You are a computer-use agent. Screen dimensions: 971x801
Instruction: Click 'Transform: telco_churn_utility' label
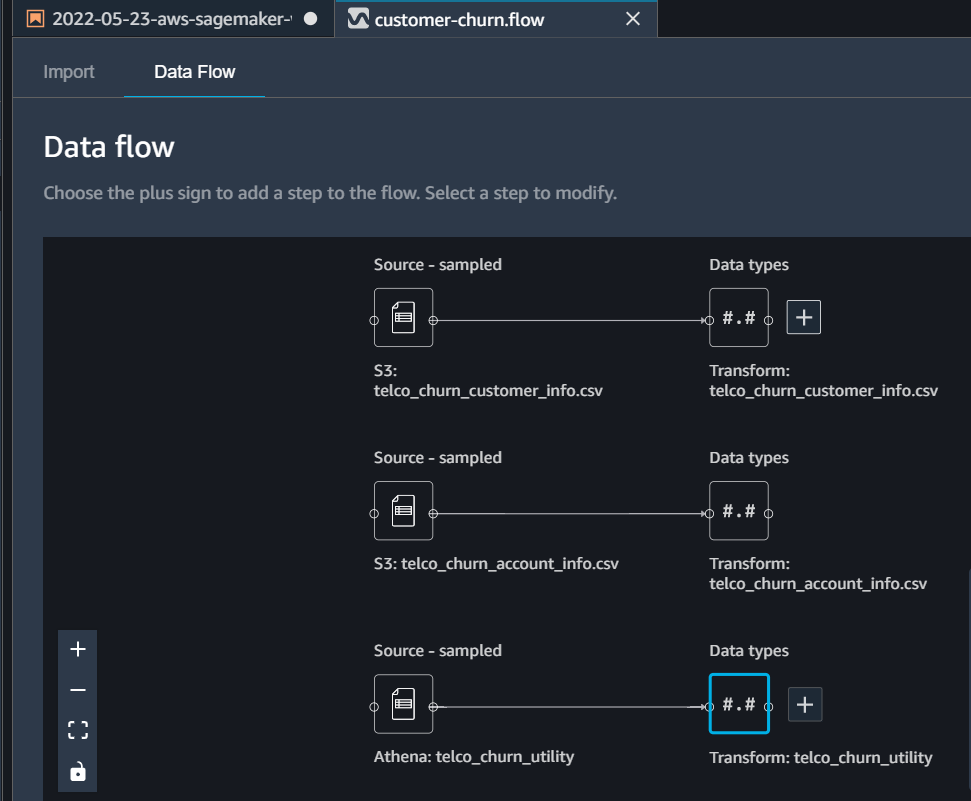[821, 758]
